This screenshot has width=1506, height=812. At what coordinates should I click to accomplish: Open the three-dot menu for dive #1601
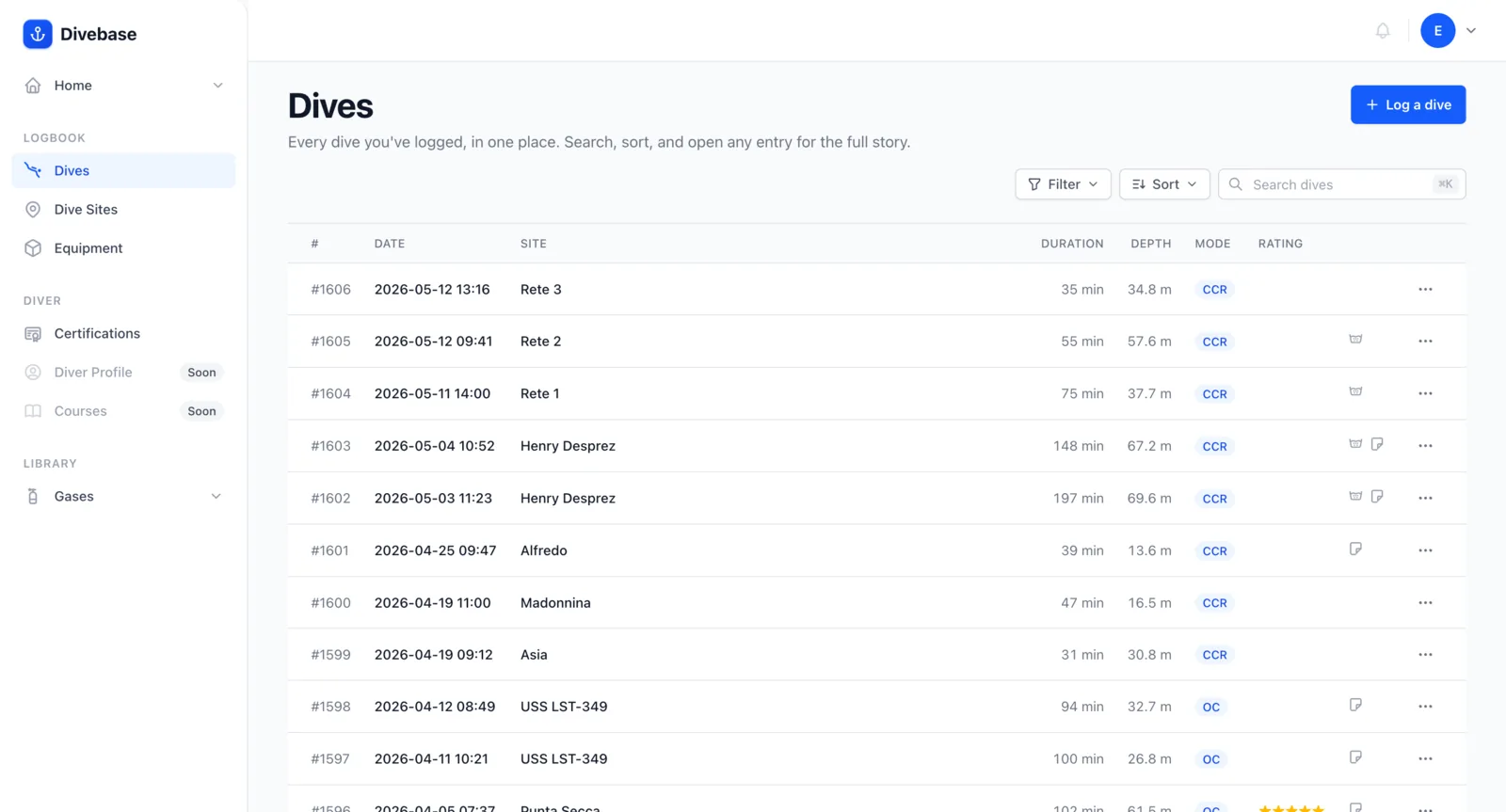coord(1425,550)
